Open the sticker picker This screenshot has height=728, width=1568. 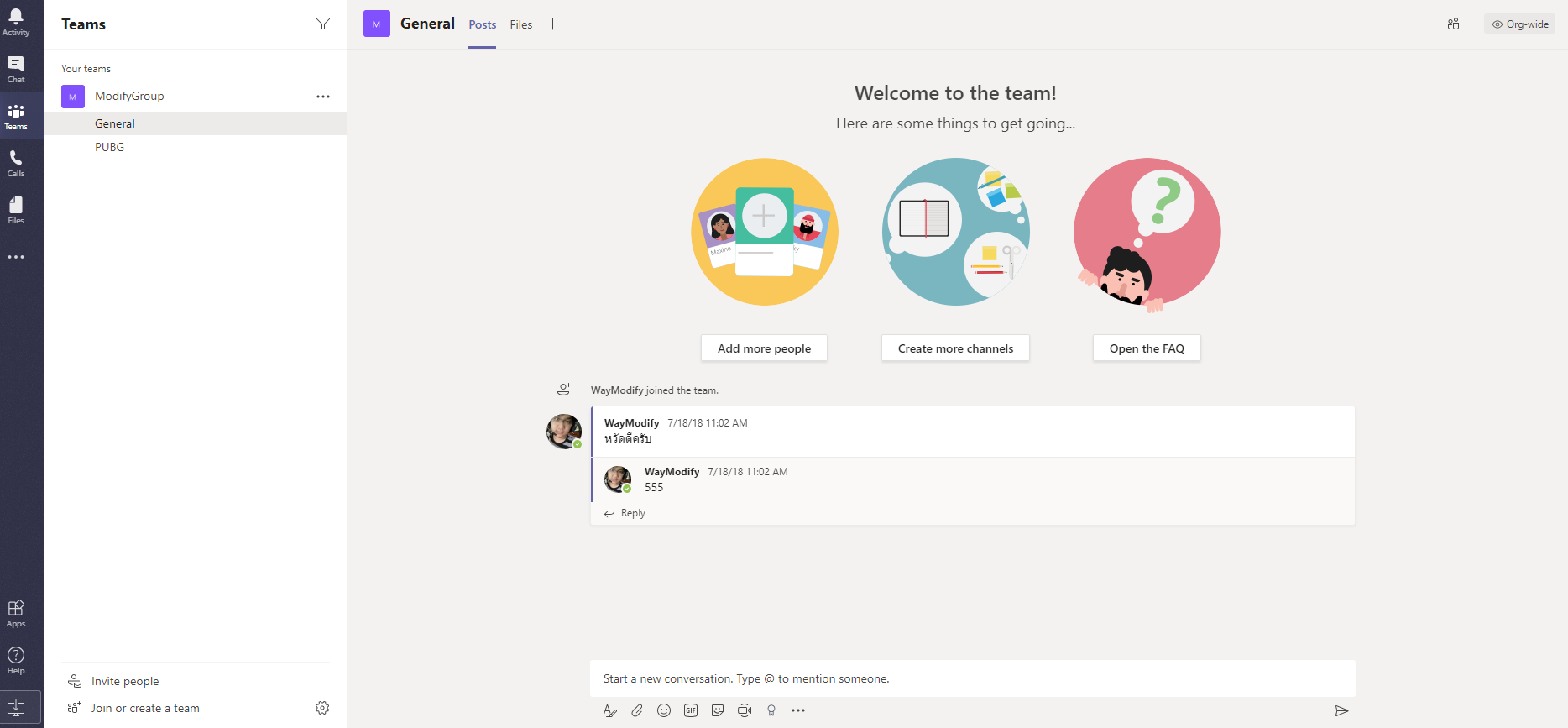coord(718,710)
